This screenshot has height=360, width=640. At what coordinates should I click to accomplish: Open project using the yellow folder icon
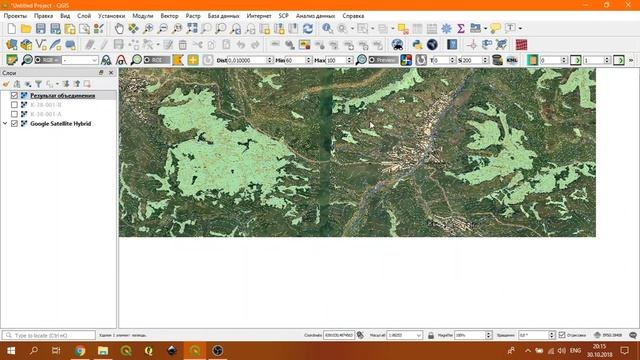pyautogui.click(x=26, y=29)
